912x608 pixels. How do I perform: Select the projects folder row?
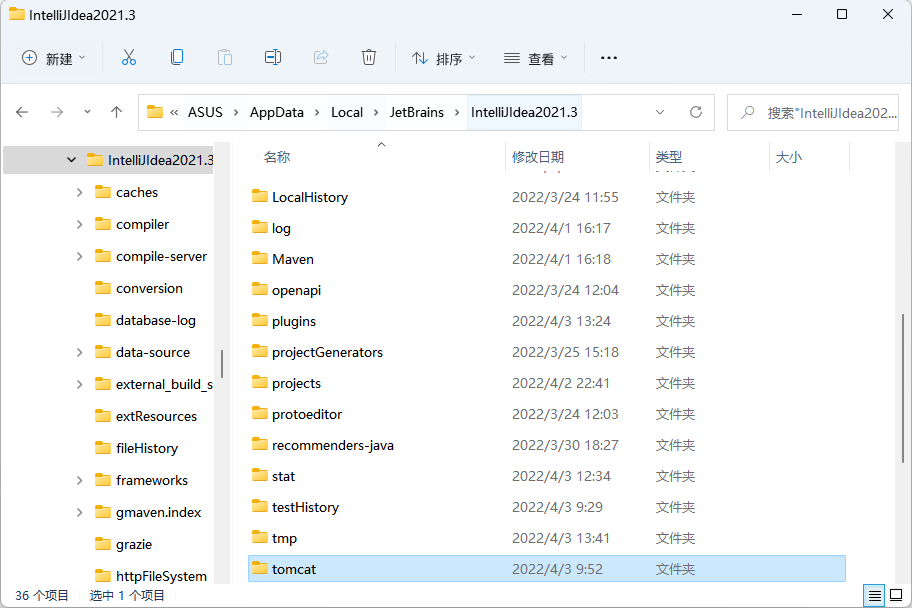pos(547,383)
